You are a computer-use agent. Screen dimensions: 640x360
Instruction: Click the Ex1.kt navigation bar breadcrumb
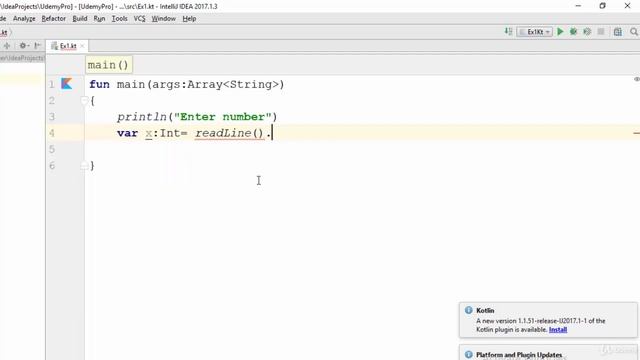tap(4, 32)
